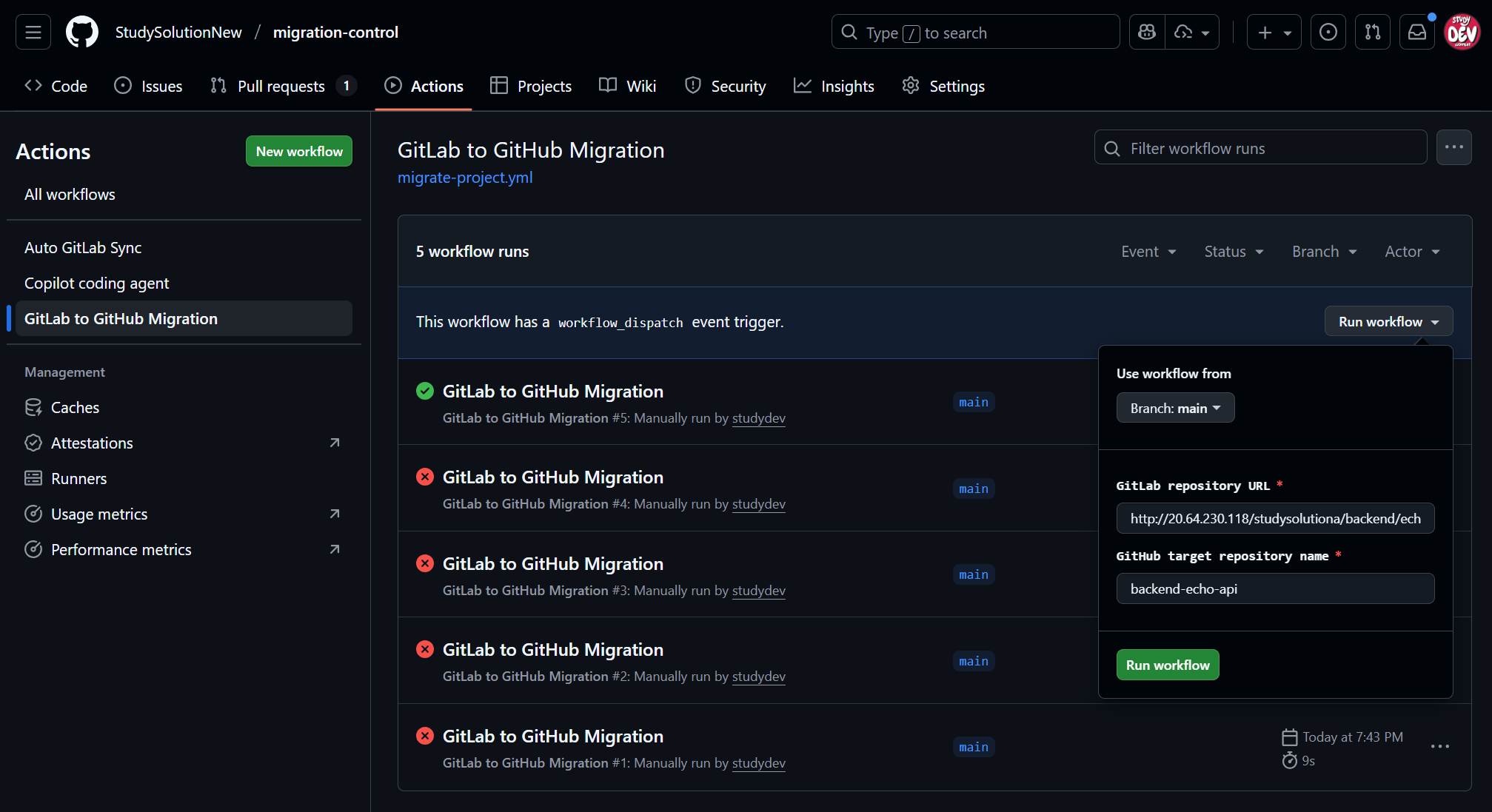Click the three-dot menu beside filter box

pyautogui.click(x=1453, y=147)
